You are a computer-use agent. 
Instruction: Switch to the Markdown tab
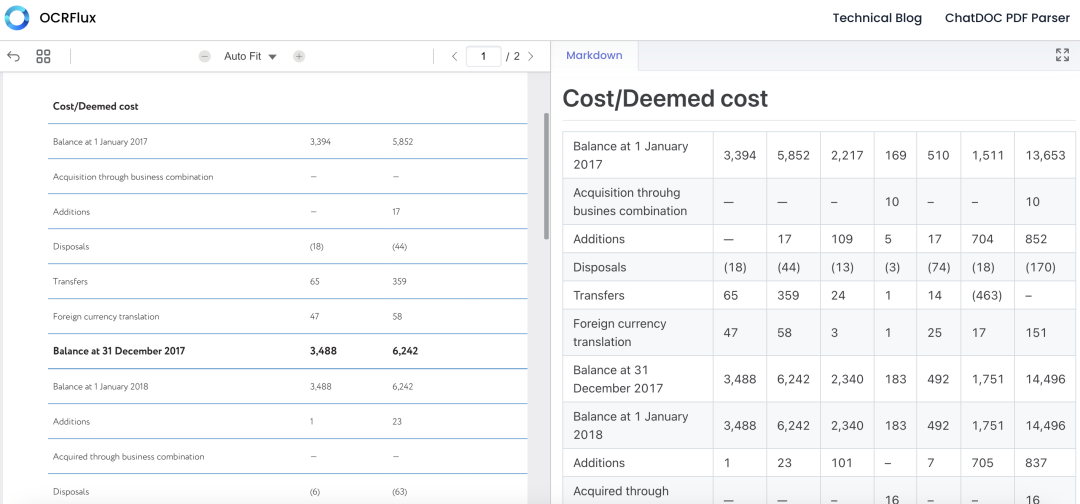click(594, 56)
